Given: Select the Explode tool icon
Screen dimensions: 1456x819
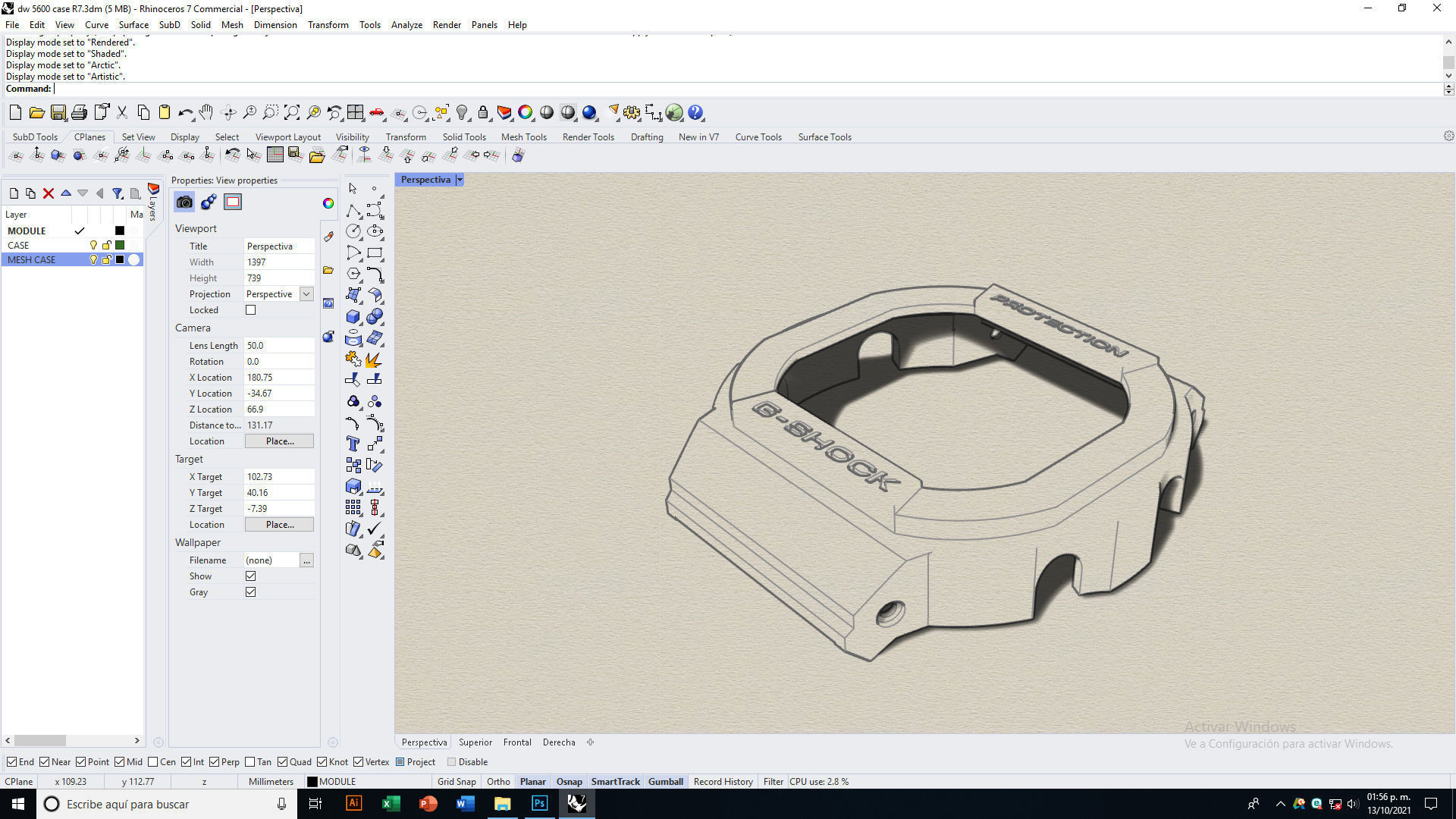Looking at the screenshot, I should pos(375,359).
